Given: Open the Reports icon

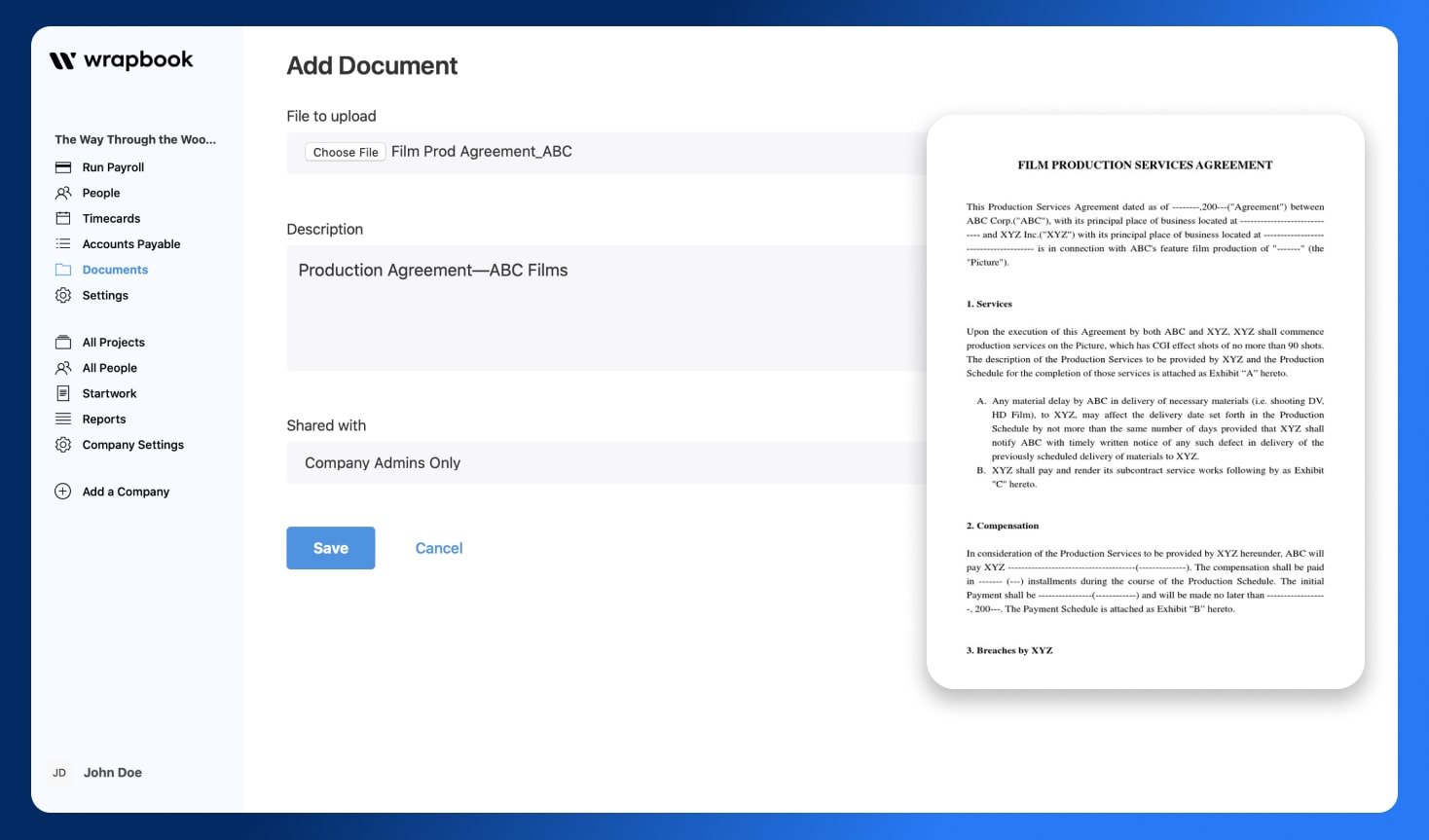Looking at the screenshot, I should [x=63, y=419].
